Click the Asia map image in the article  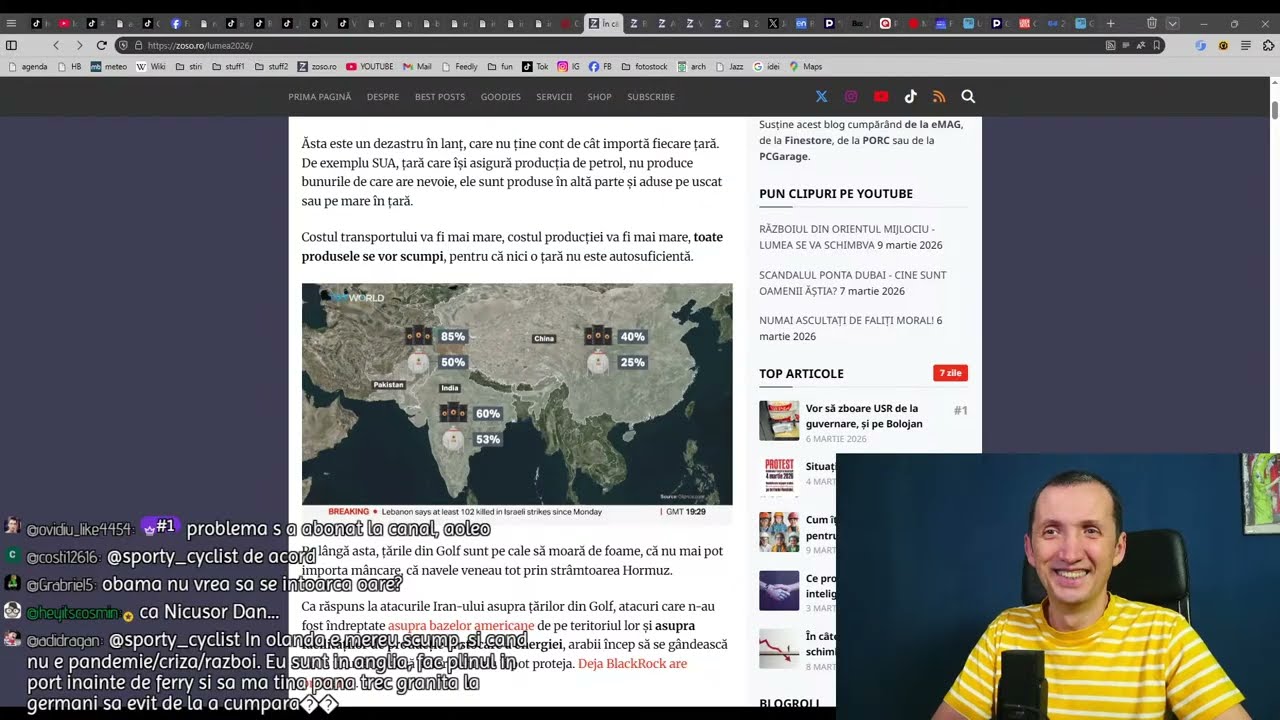click(517, 402)
